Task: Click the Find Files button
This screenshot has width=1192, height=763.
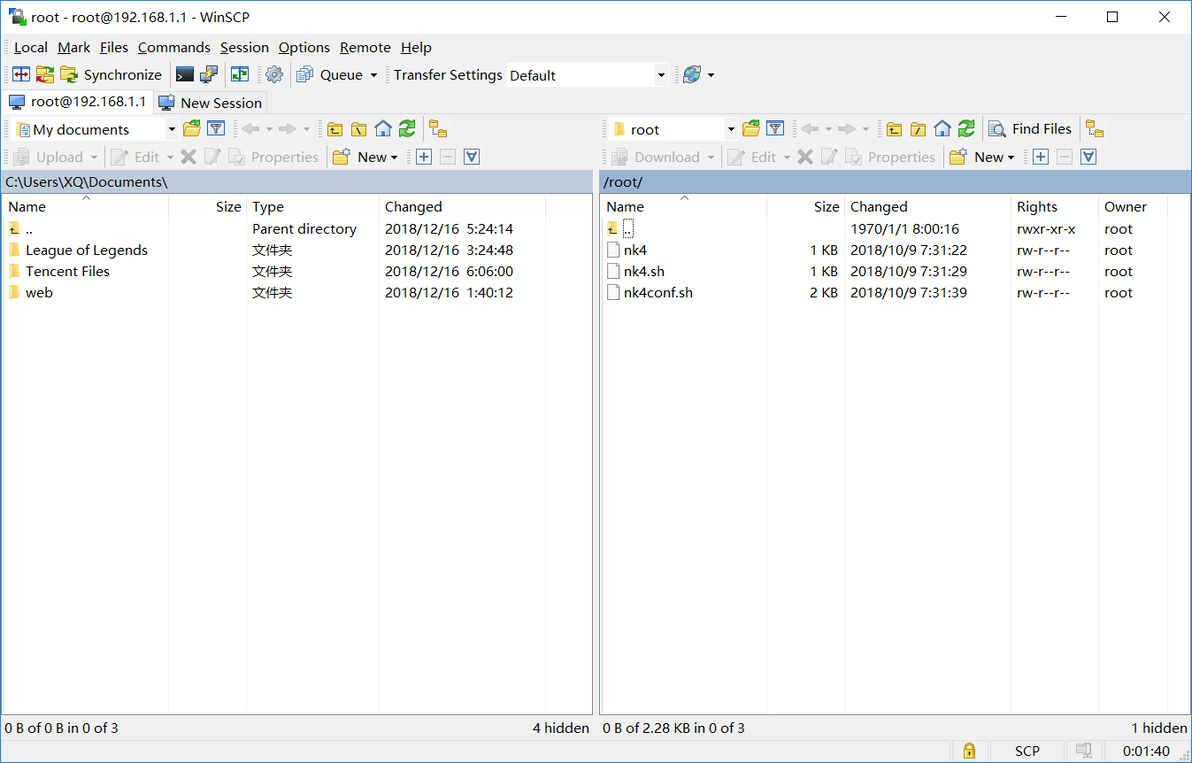Action: 1030,129
